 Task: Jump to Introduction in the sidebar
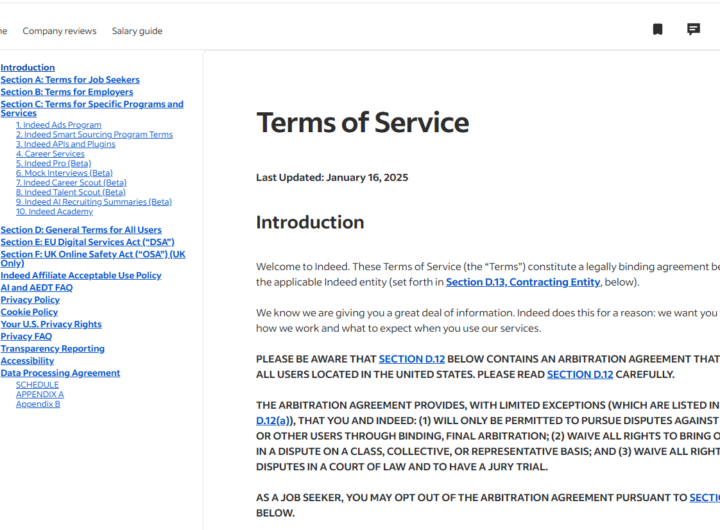28,68
